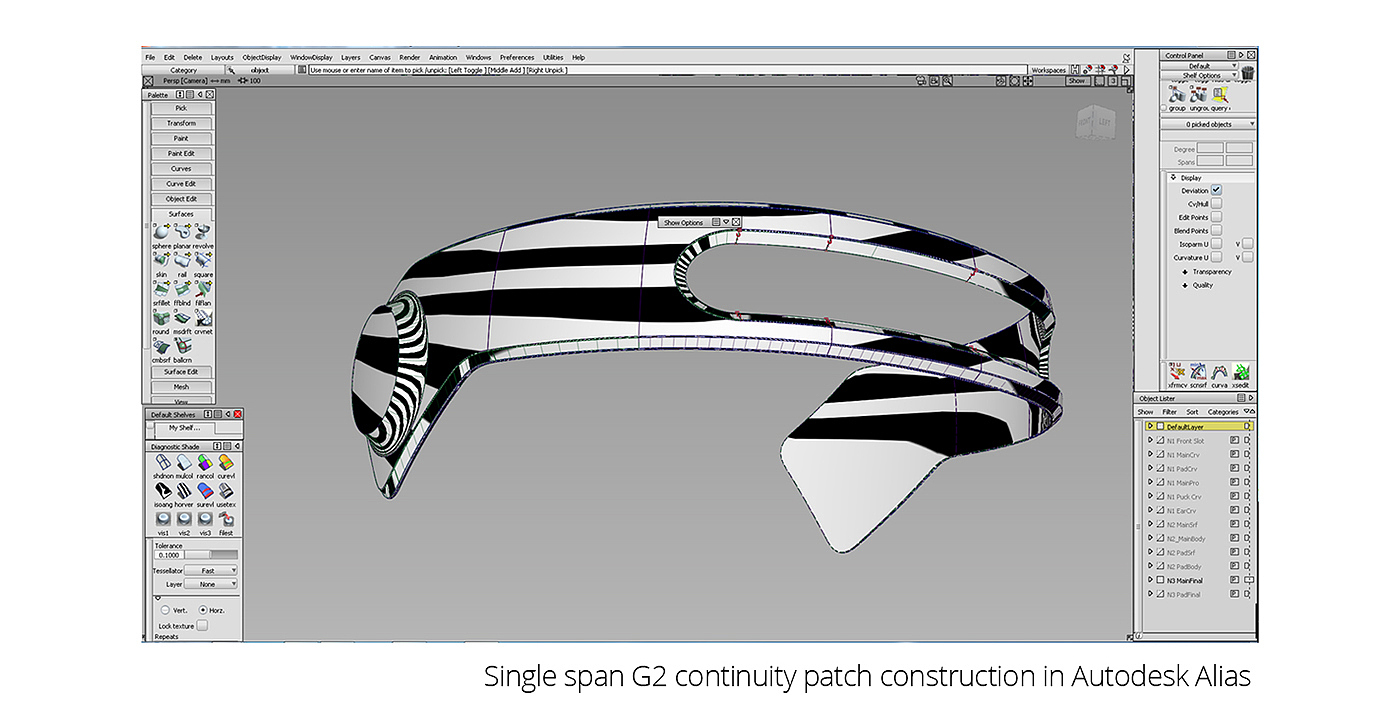Apply the horver zebra stripe shading
Screen dimensions: 1400x716
(x=184, y=491)
